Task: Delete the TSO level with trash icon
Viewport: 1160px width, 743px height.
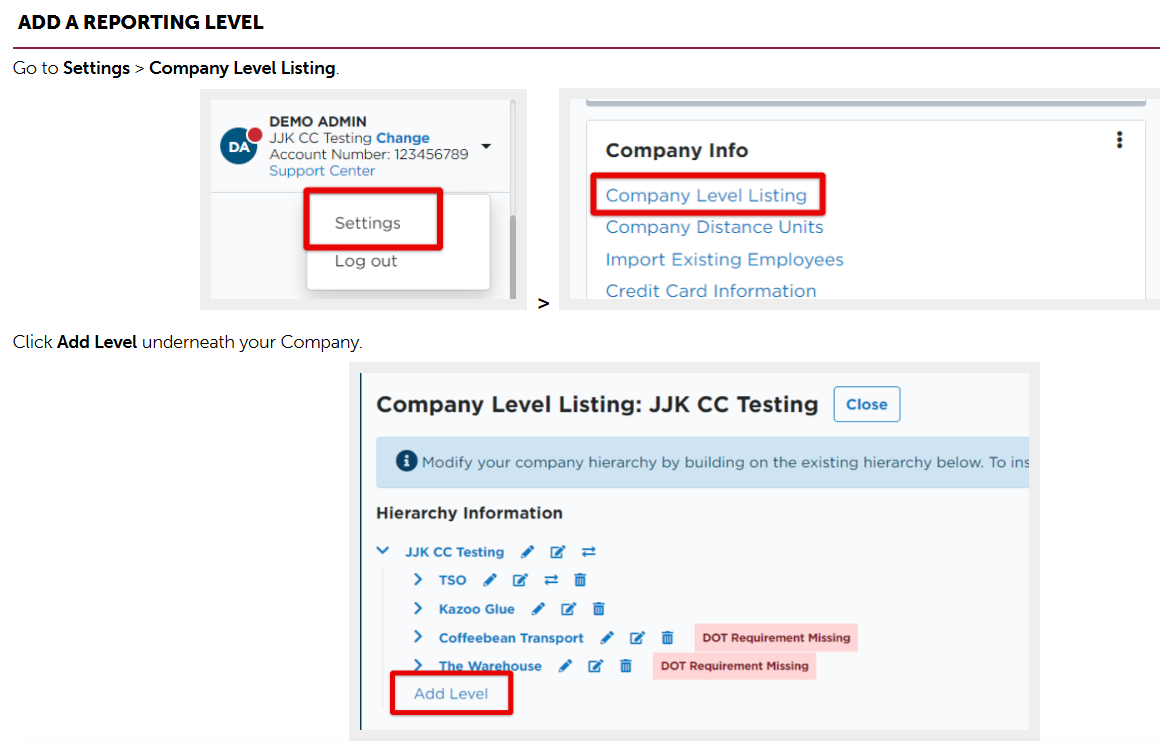Action: (580, 580)
